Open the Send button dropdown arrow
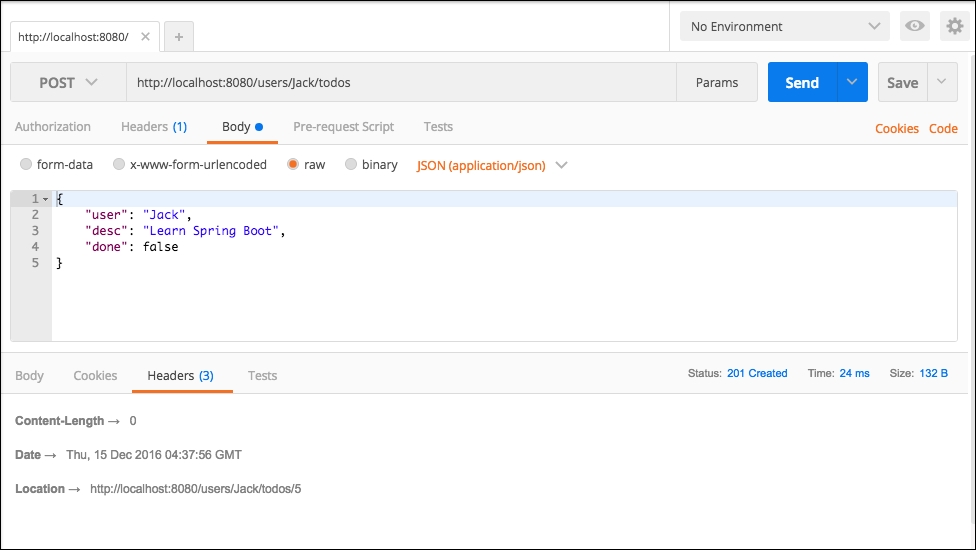Screen dimensions: 976x550 point(852,83)
